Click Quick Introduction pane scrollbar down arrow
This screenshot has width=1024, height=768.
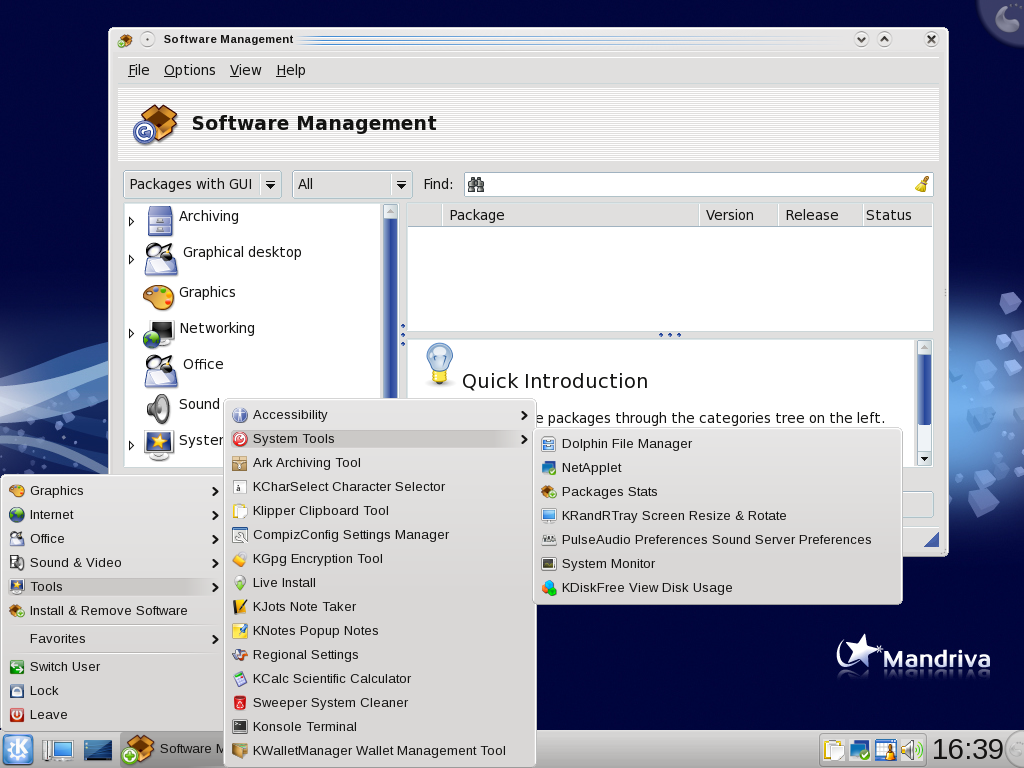pyautogui.click(x=924, y=458)
